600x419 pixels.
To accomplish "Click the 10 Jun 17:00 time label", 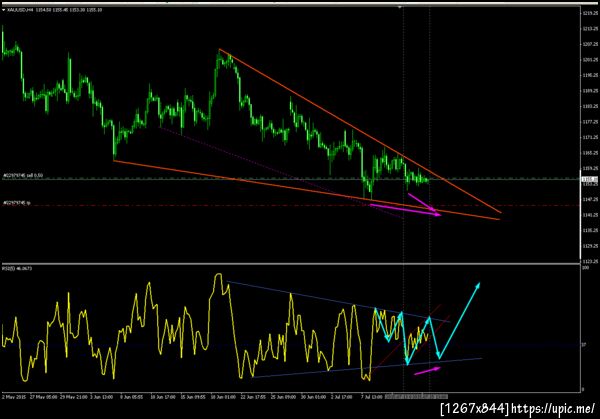I will pos(163,397).
